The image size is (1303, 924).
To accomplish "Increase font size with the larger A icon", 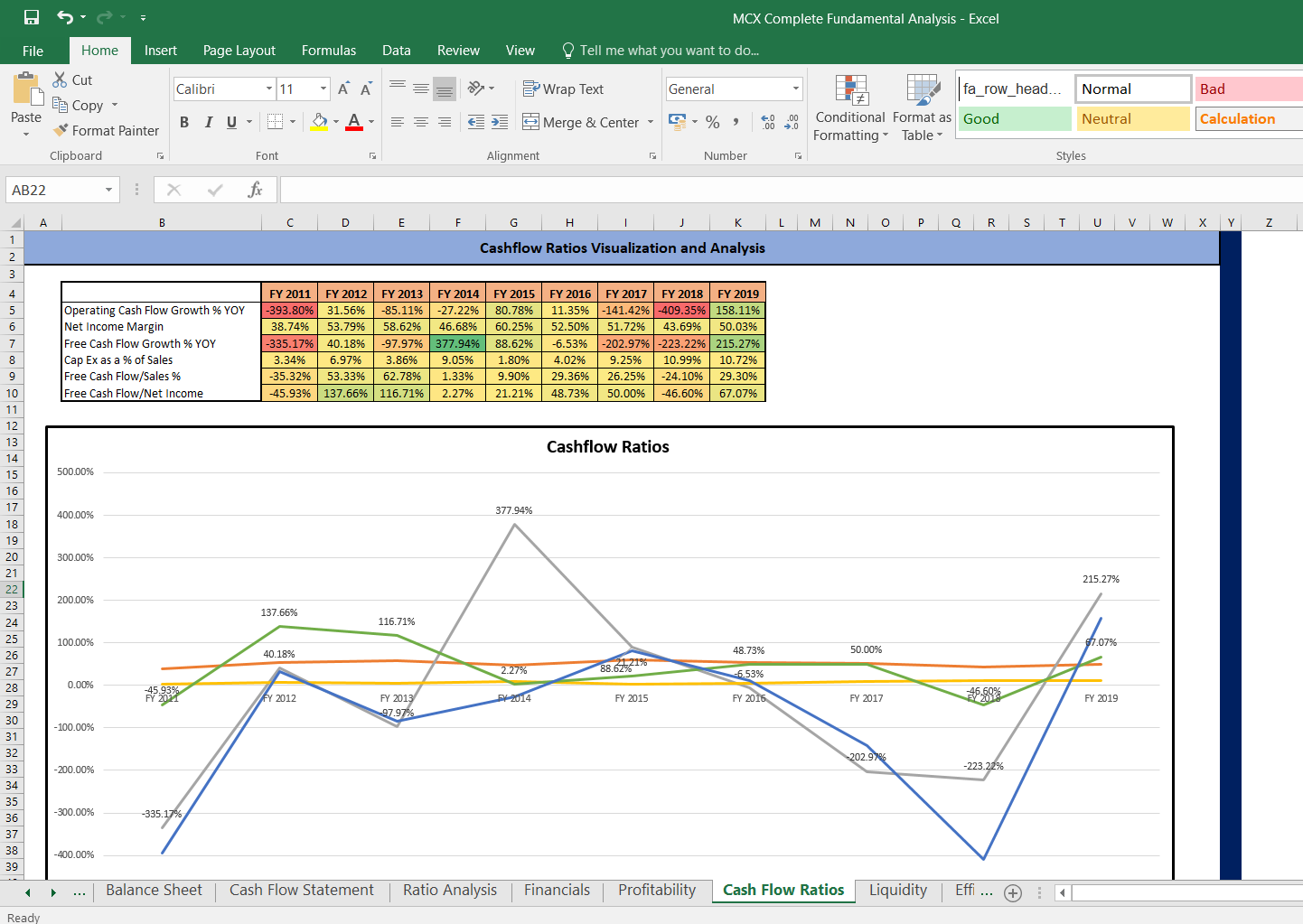I will point(343,89).
